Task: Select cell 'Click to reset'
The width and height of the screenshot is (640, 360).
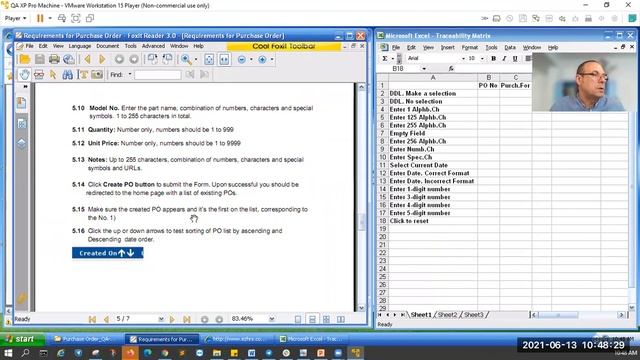Action: 433,221
